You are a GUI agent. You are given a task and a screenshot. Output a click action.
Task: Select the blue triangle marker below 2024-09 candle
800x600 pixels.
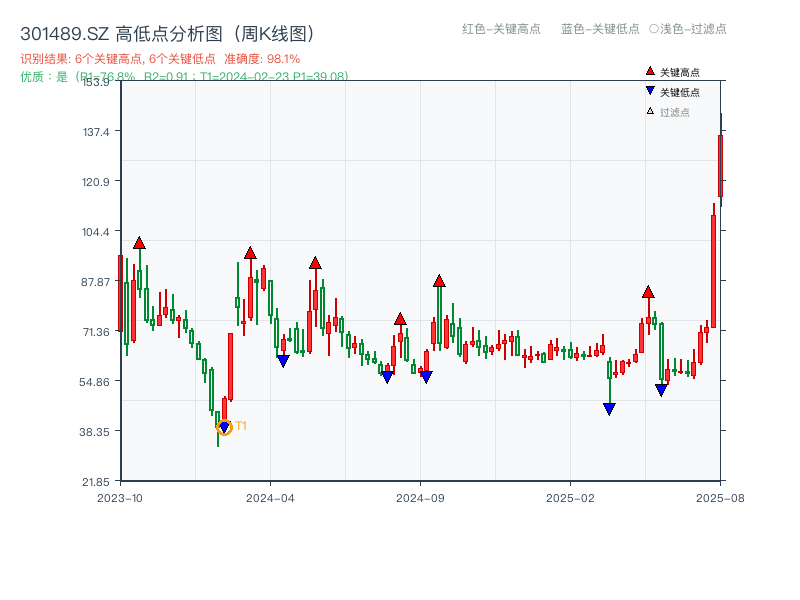pos(428,375)
